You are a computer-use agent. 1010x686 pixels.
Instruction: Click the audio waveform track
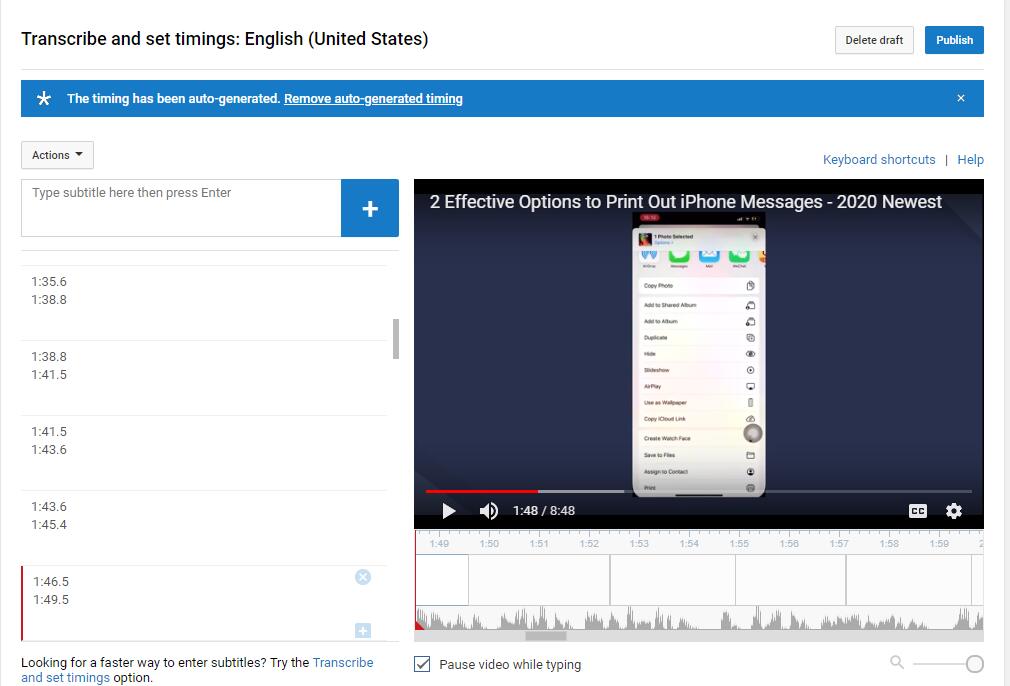[x=699, y=618]
